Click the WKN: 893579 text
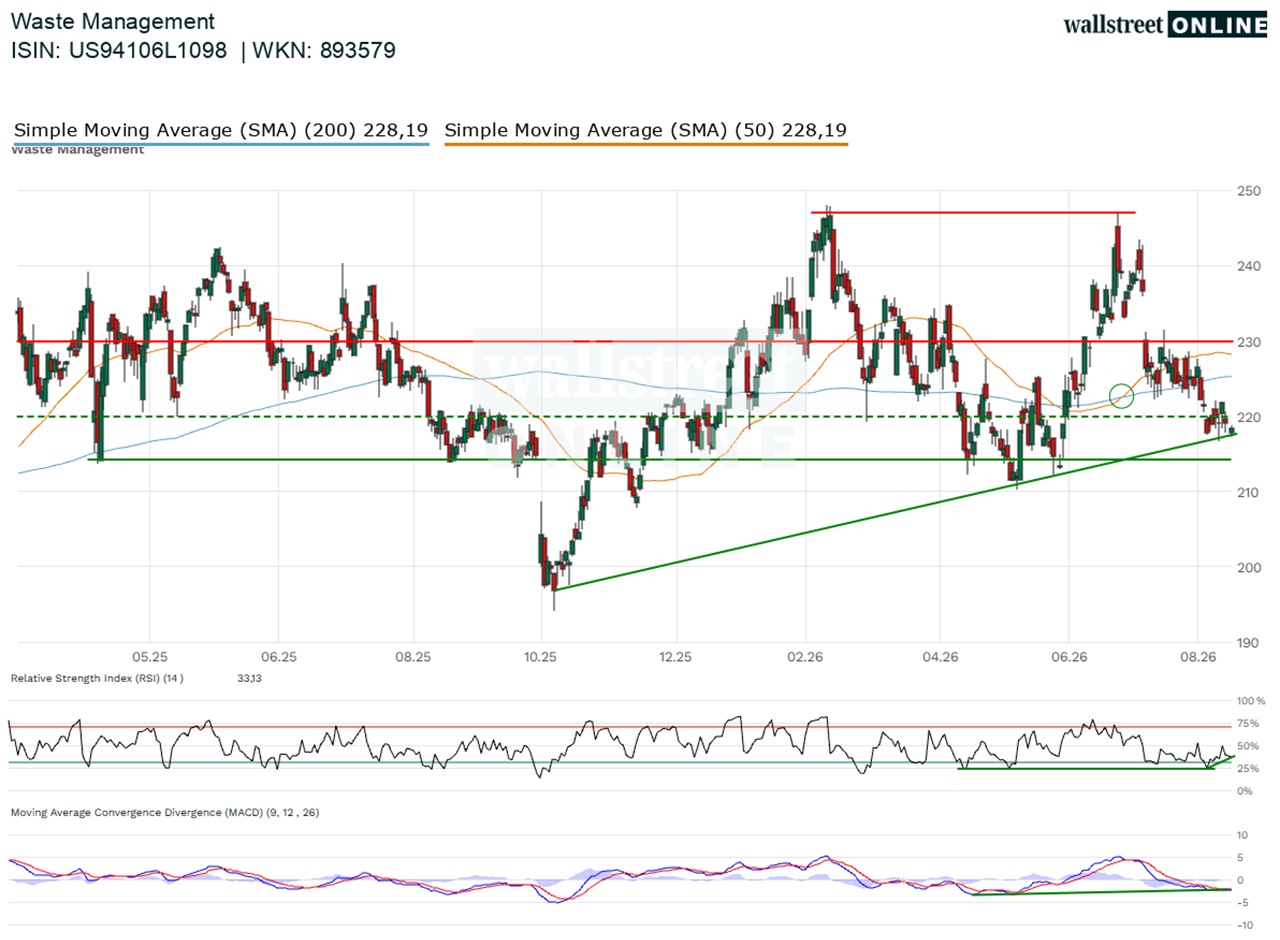Screen dimensions: 1280x940 click(325, 51)
